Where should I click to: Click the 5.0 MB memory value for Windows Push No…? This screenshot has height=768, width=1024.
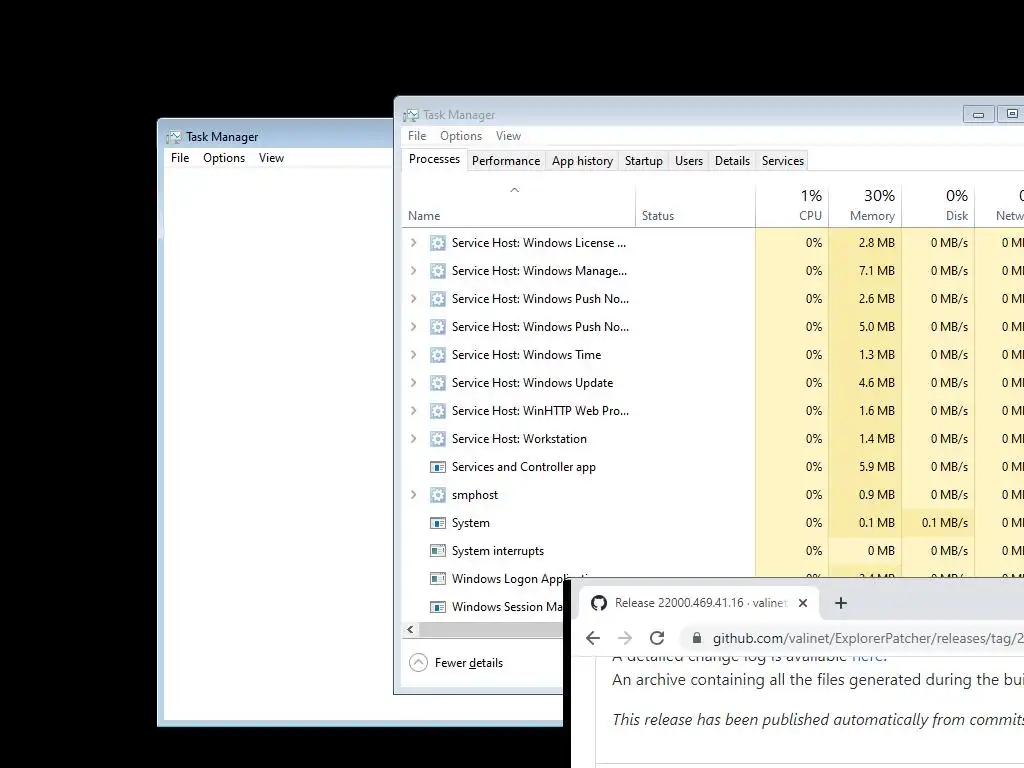click(x=876, y=327)
